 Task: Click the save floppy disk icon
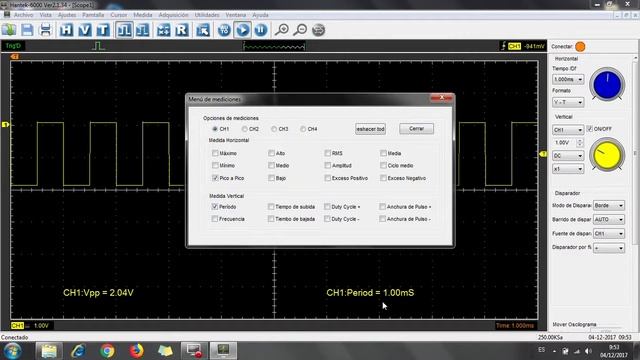[27, 30]
